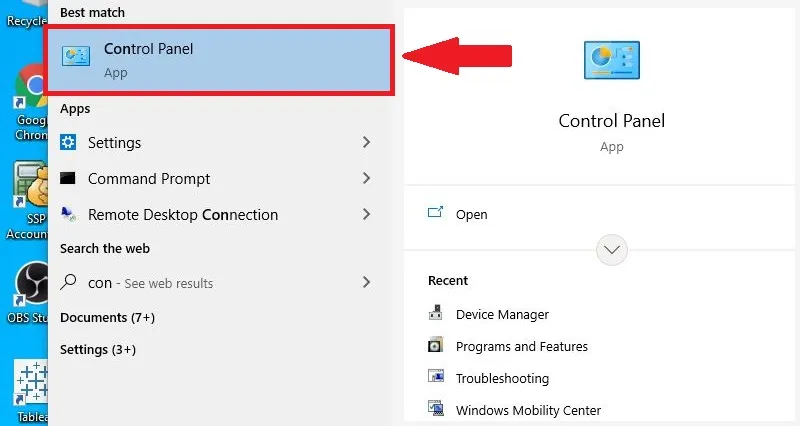Screen dimensions: 800x426
Task: Click the Programs and Features icon
Action: 435,345
